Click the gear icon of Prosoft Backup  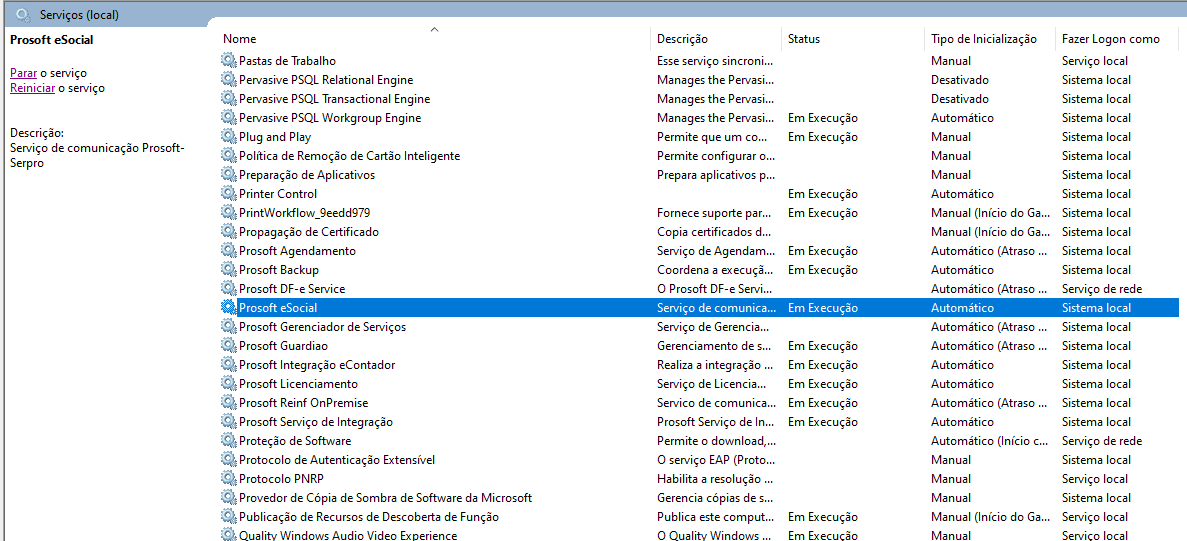229,269
